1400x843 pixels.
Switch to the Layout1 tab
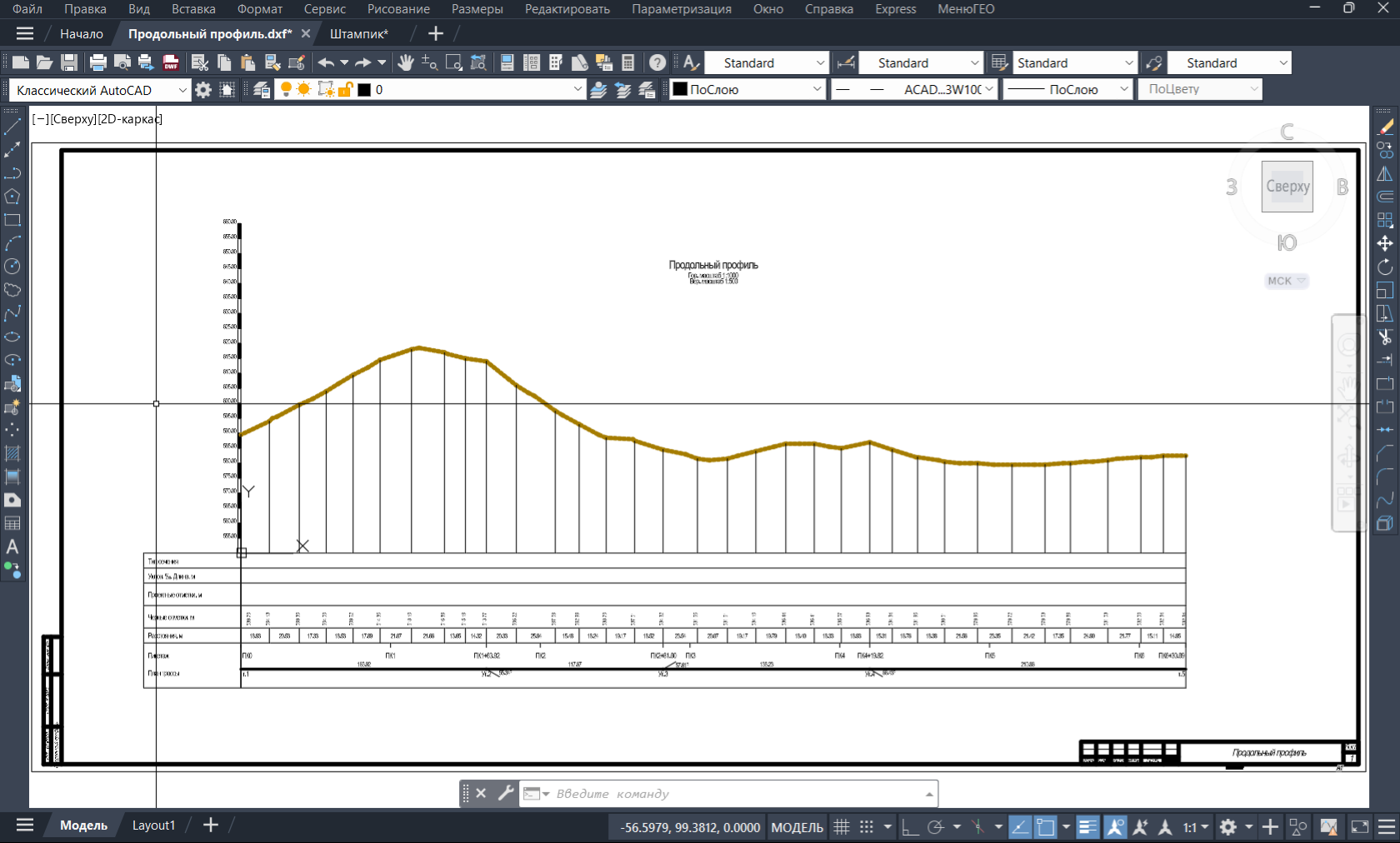153,826
